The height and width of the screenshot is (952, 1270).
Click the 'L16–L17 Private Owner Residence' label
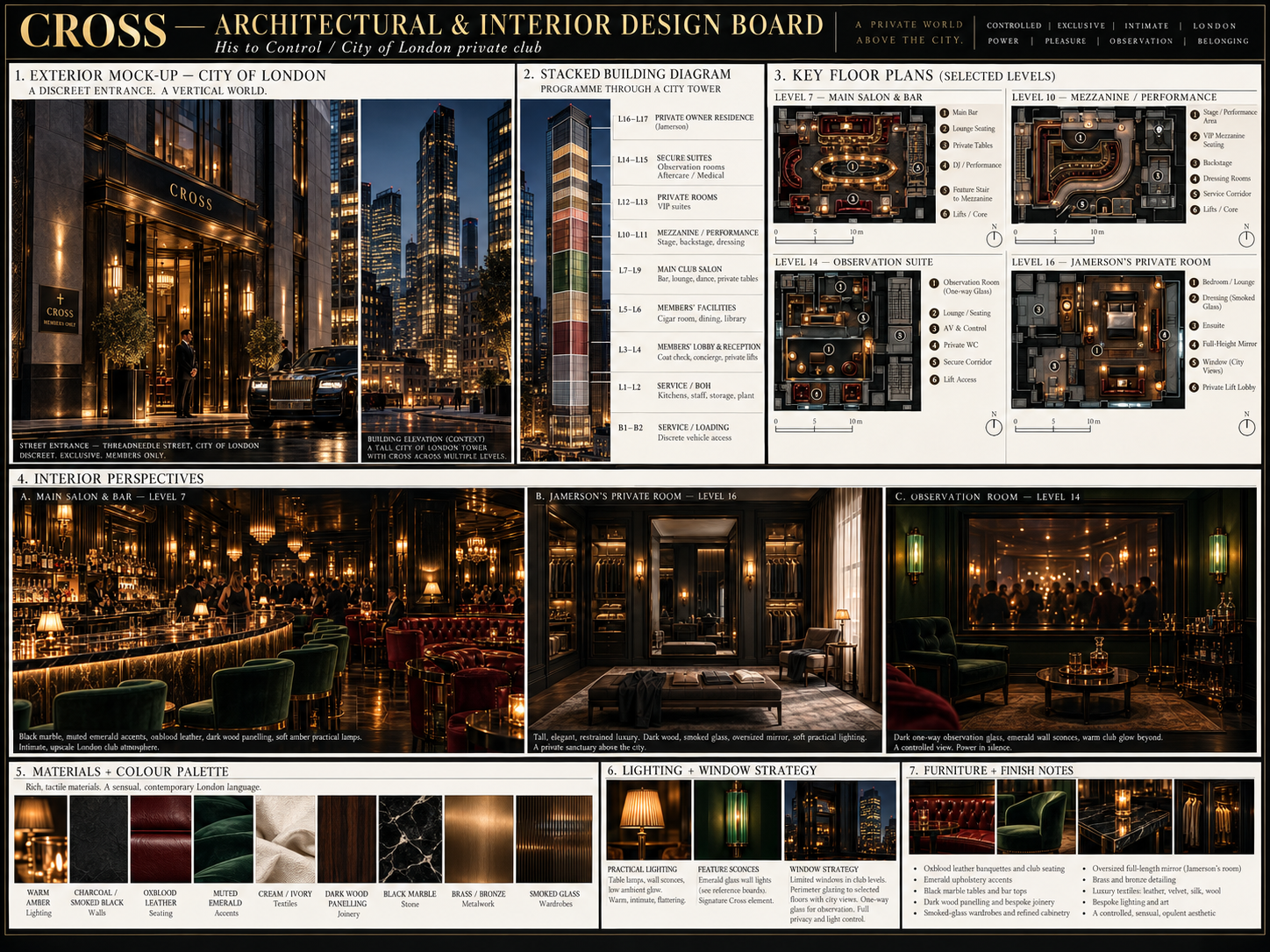(x=686, y=122)
